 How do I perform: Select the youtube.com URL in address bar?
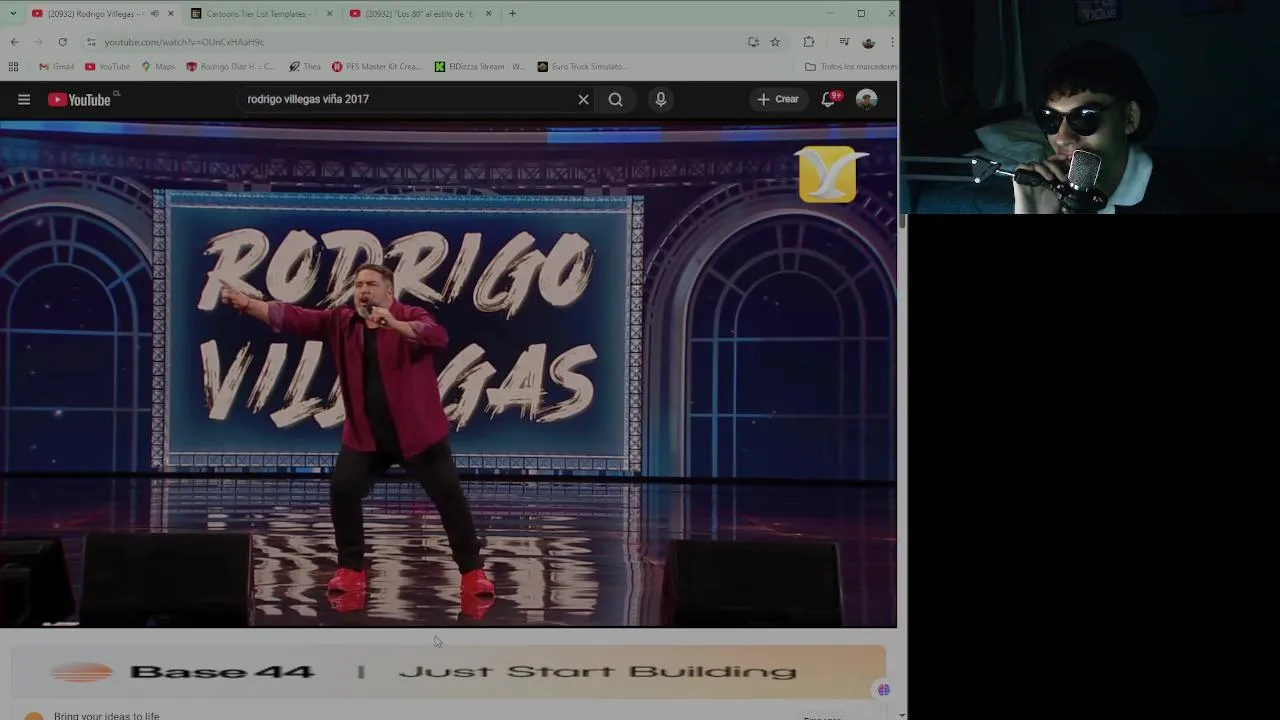tap(184, 42)
